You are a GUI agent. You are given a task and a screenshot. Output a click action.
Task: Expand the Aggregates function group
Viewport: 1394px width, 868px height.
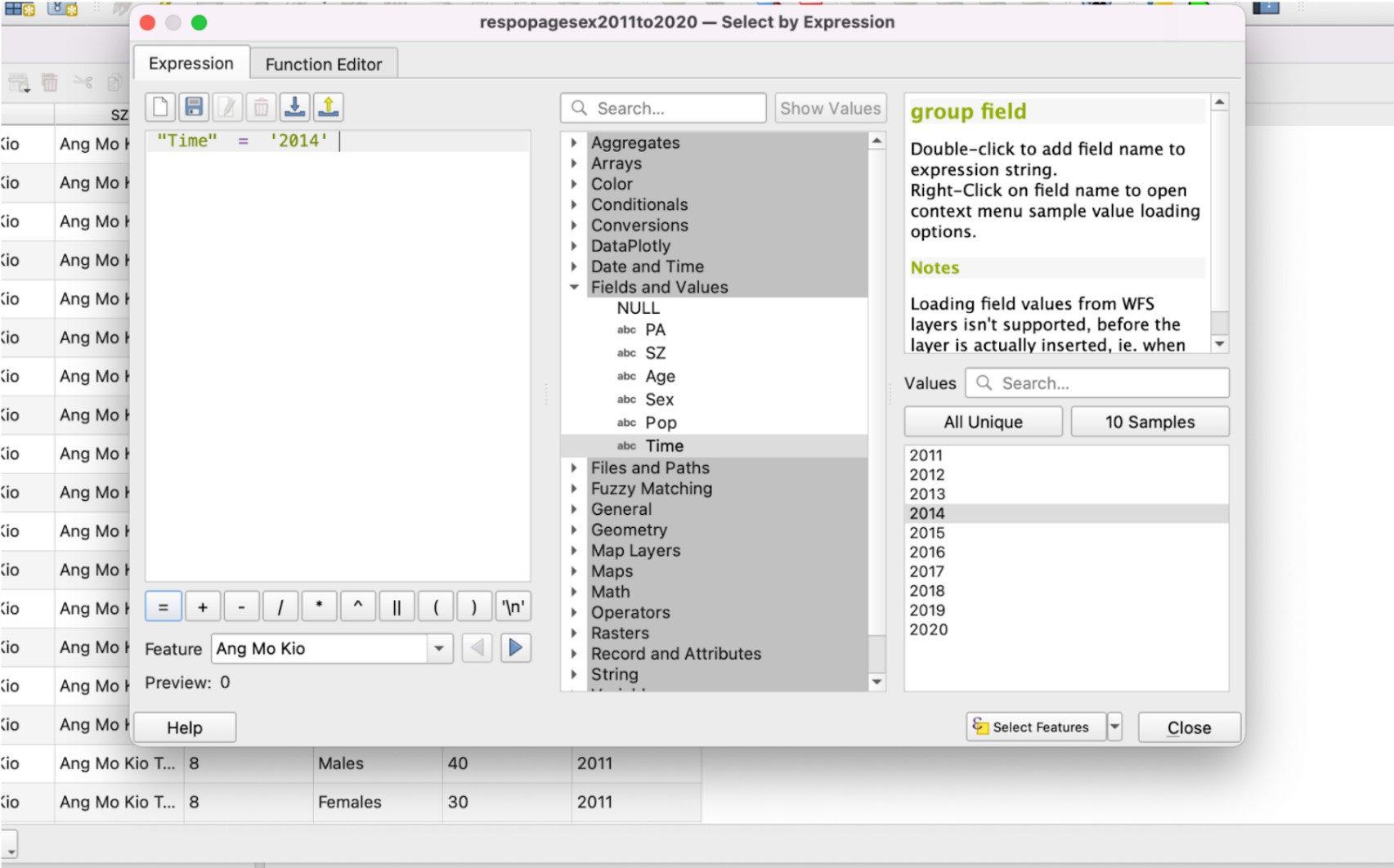(x=574, y=142)
